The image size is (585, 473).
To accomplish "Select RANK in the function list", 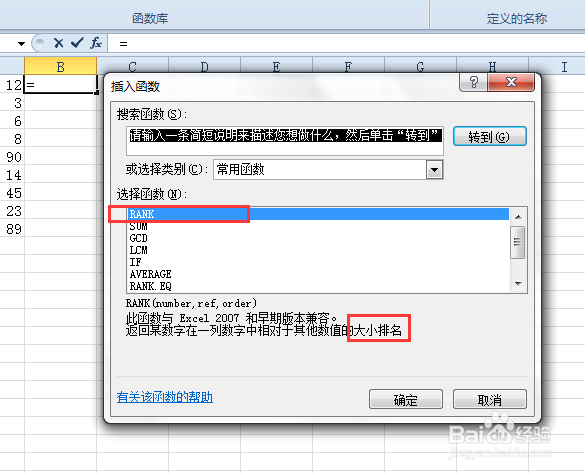I will coord(319,214).
